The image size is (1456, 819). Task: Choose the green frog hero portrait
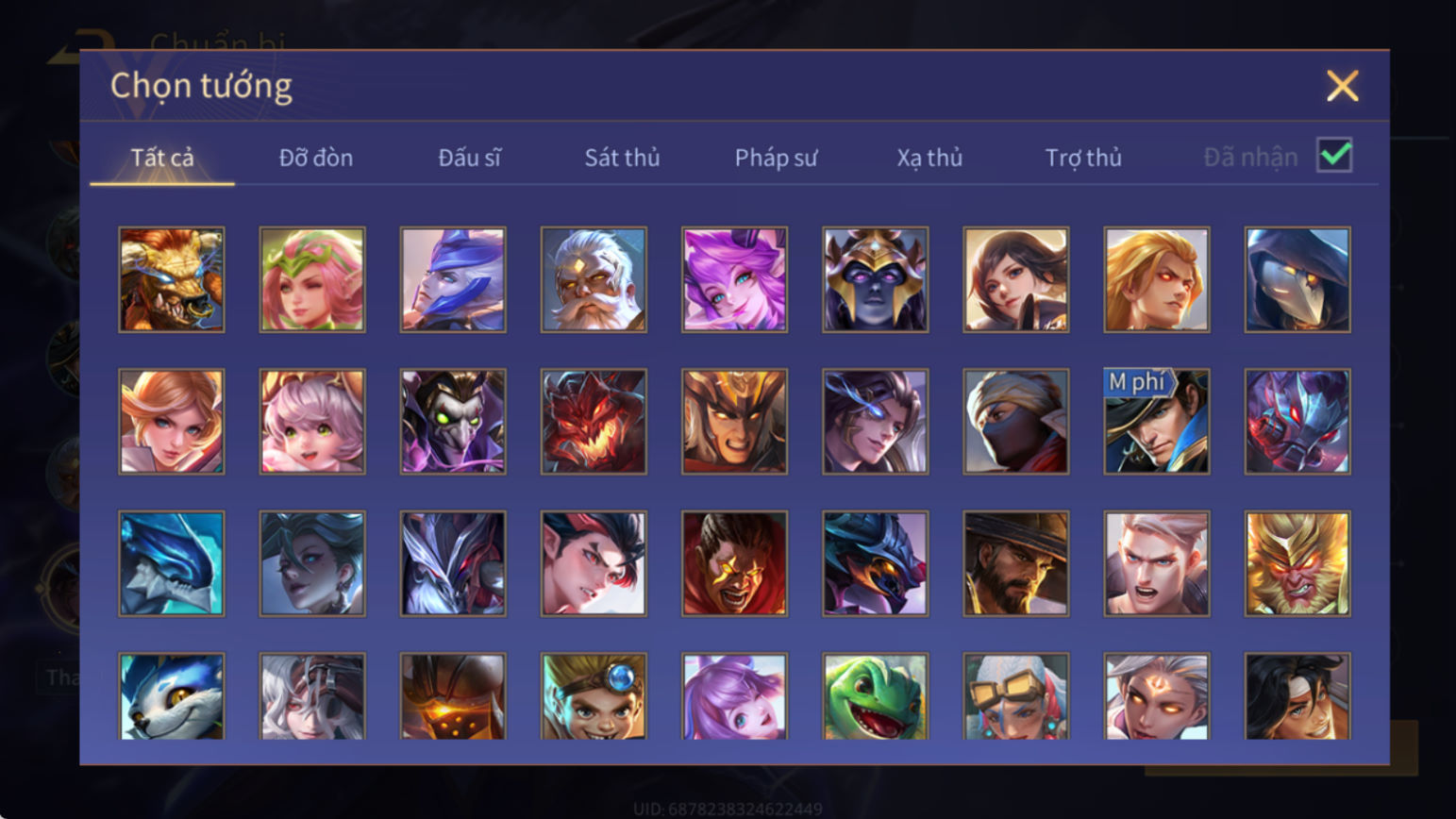pyautogui.click(x=875, y=695)
